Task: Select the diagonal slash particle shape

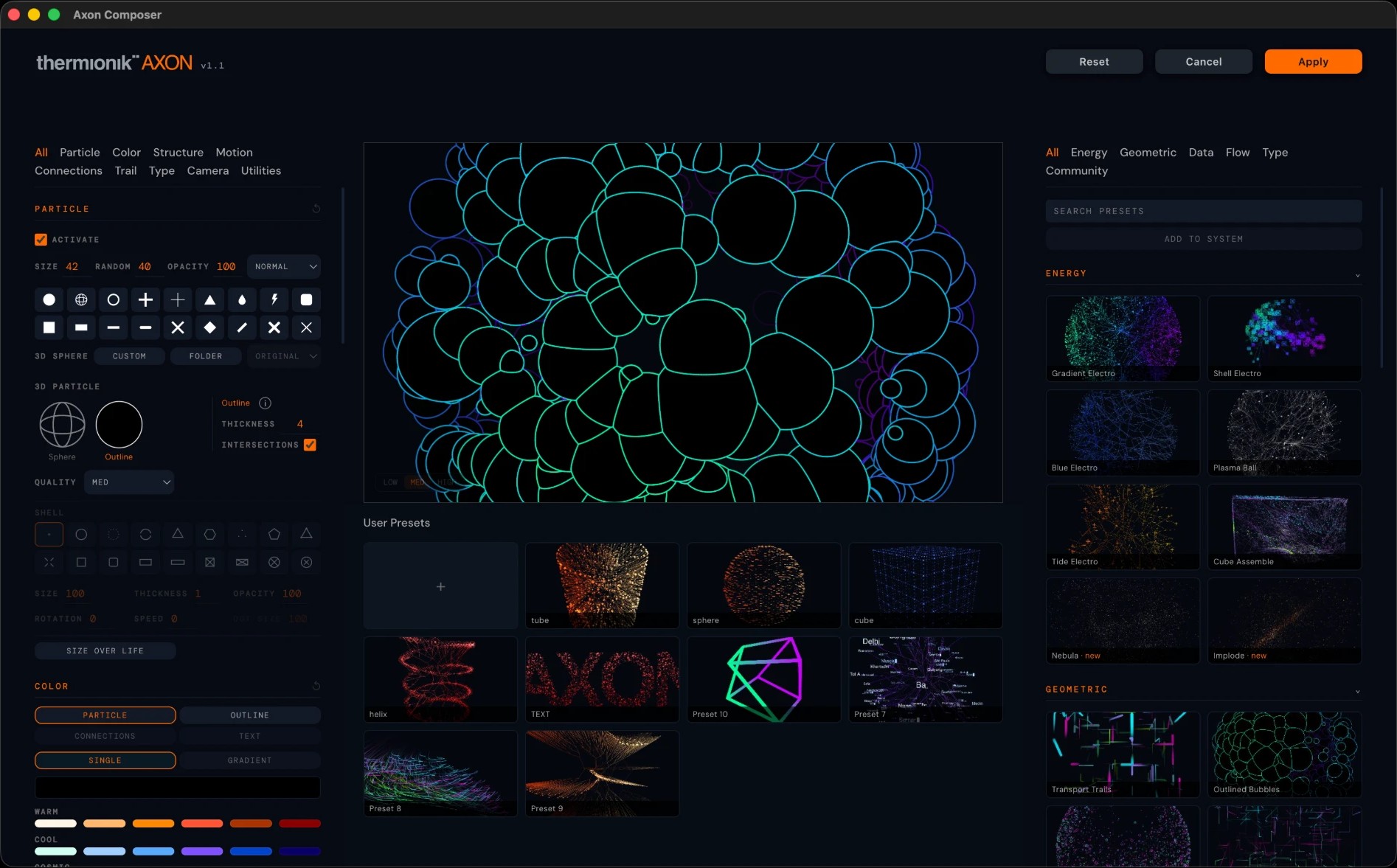Action: click(242, 327)
